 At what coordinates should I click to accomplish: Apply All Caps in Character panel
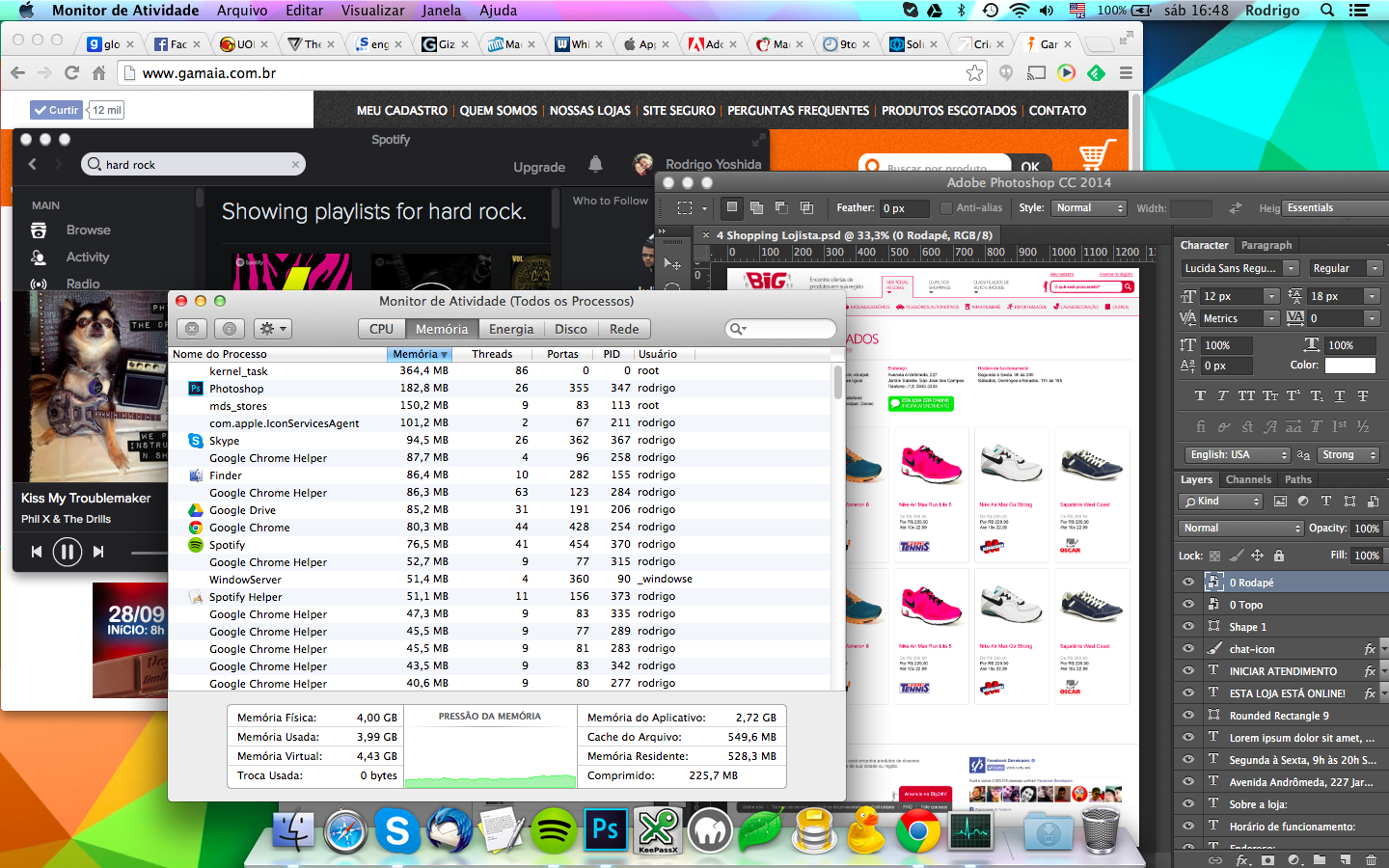click(1246, 395)
